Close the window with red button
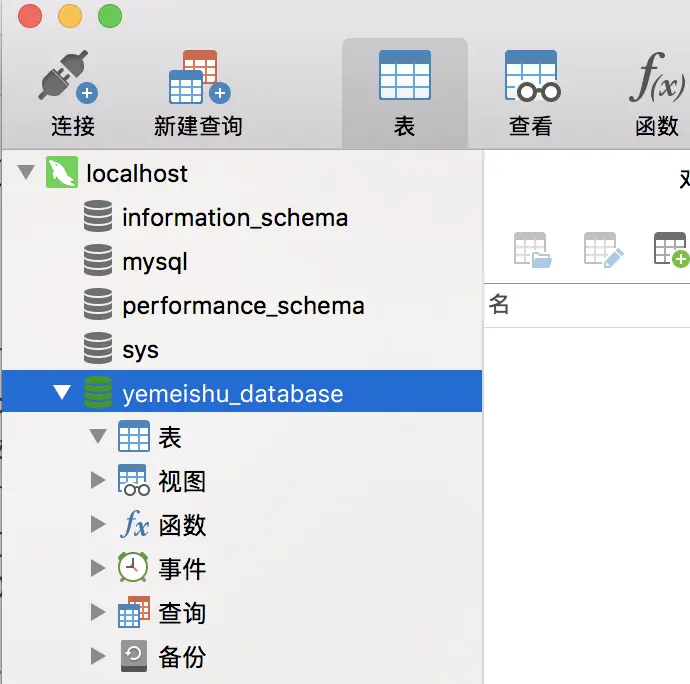This screenshot has height=684, width=690. (x=30, y=16)
